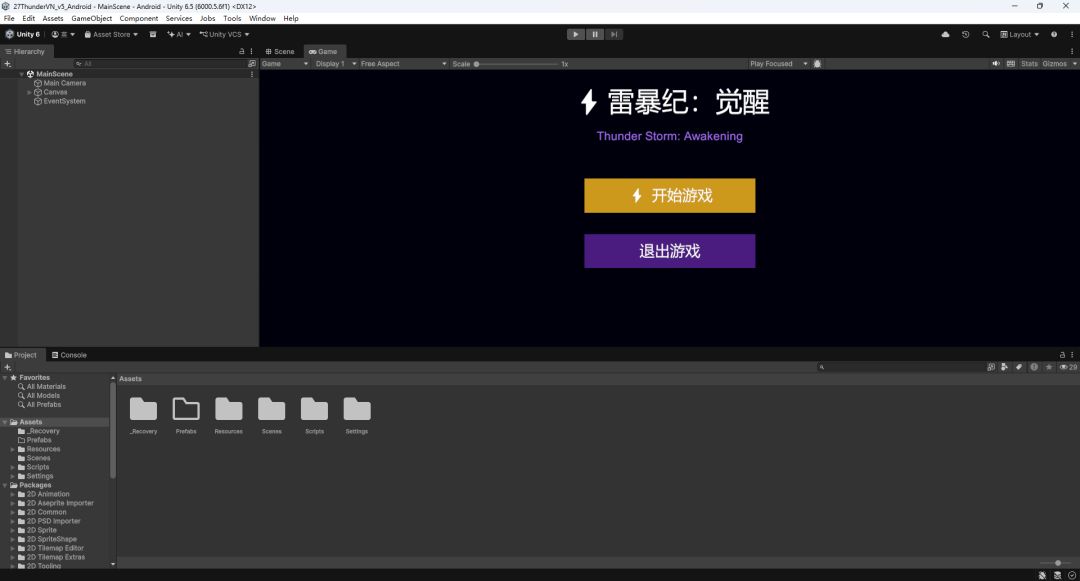Open the account dropdown next to Unity 6
The width and height of the screenshot is (1080, 581).
[x=63, y=34]
